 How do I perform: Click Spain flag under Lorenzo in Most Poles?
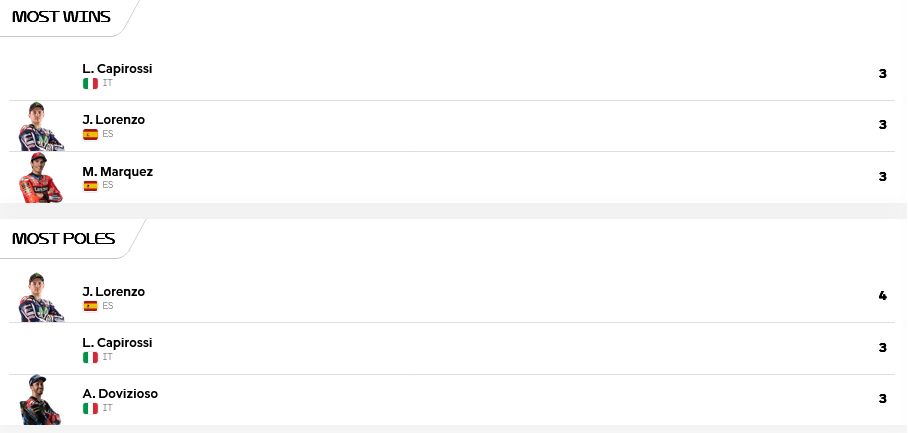pyautogui.click(x=90, y=306)
